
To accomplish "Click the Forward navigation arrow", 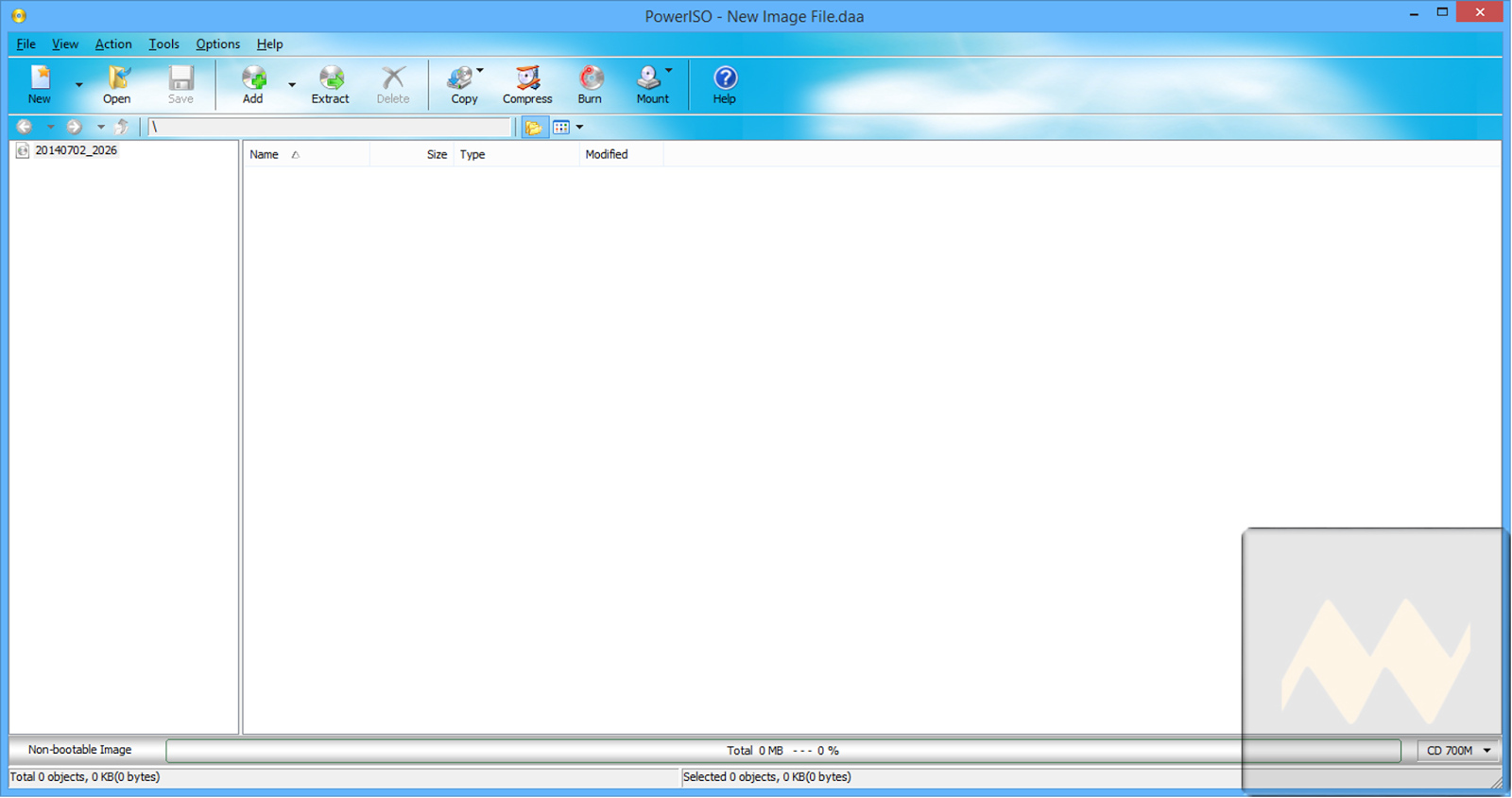I will click(74, 127).
